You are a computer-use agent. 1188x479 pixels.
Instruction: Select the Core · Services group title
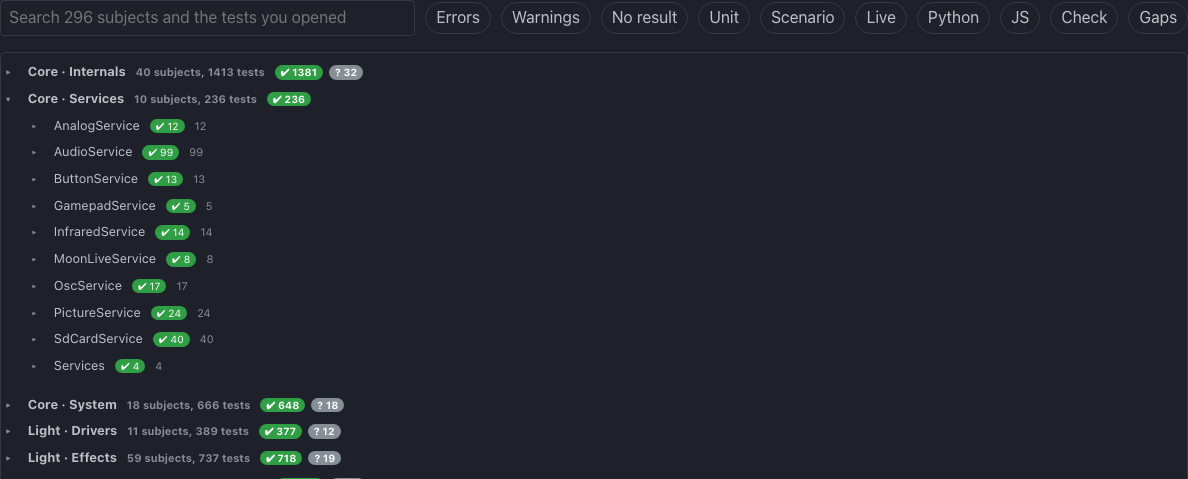tap(76, 99)
